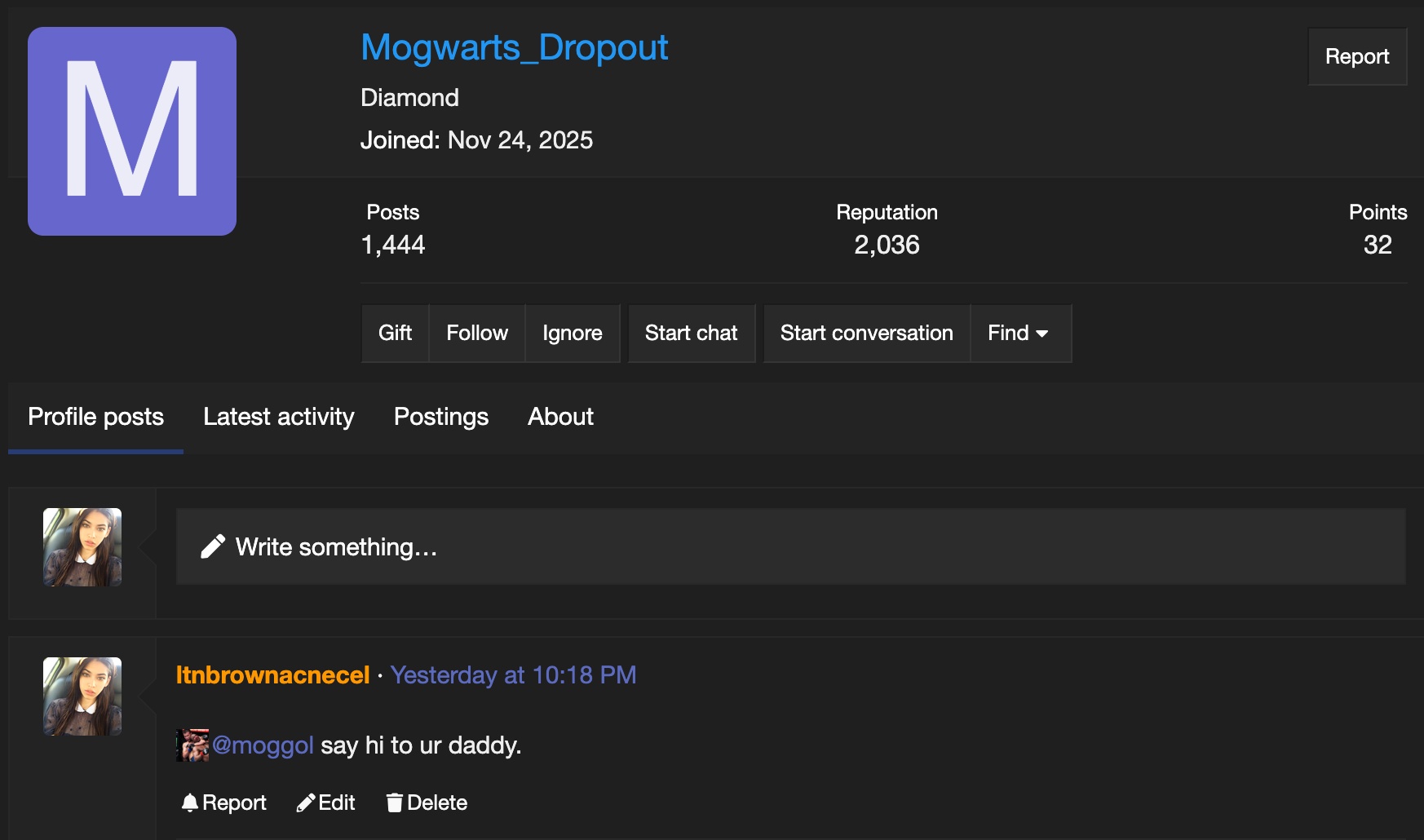Click the Ignore button

click(x=573, y=333)
